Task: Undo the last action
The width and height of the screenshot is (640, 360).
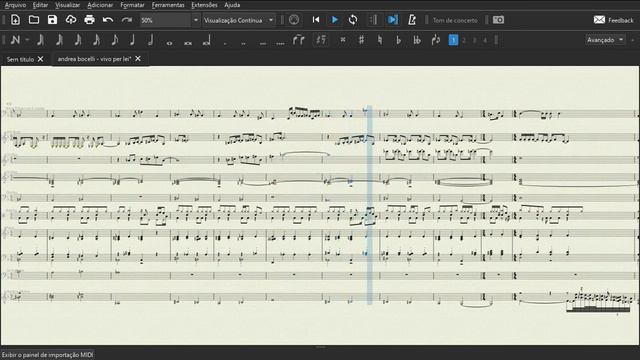Action: point(108,20)
